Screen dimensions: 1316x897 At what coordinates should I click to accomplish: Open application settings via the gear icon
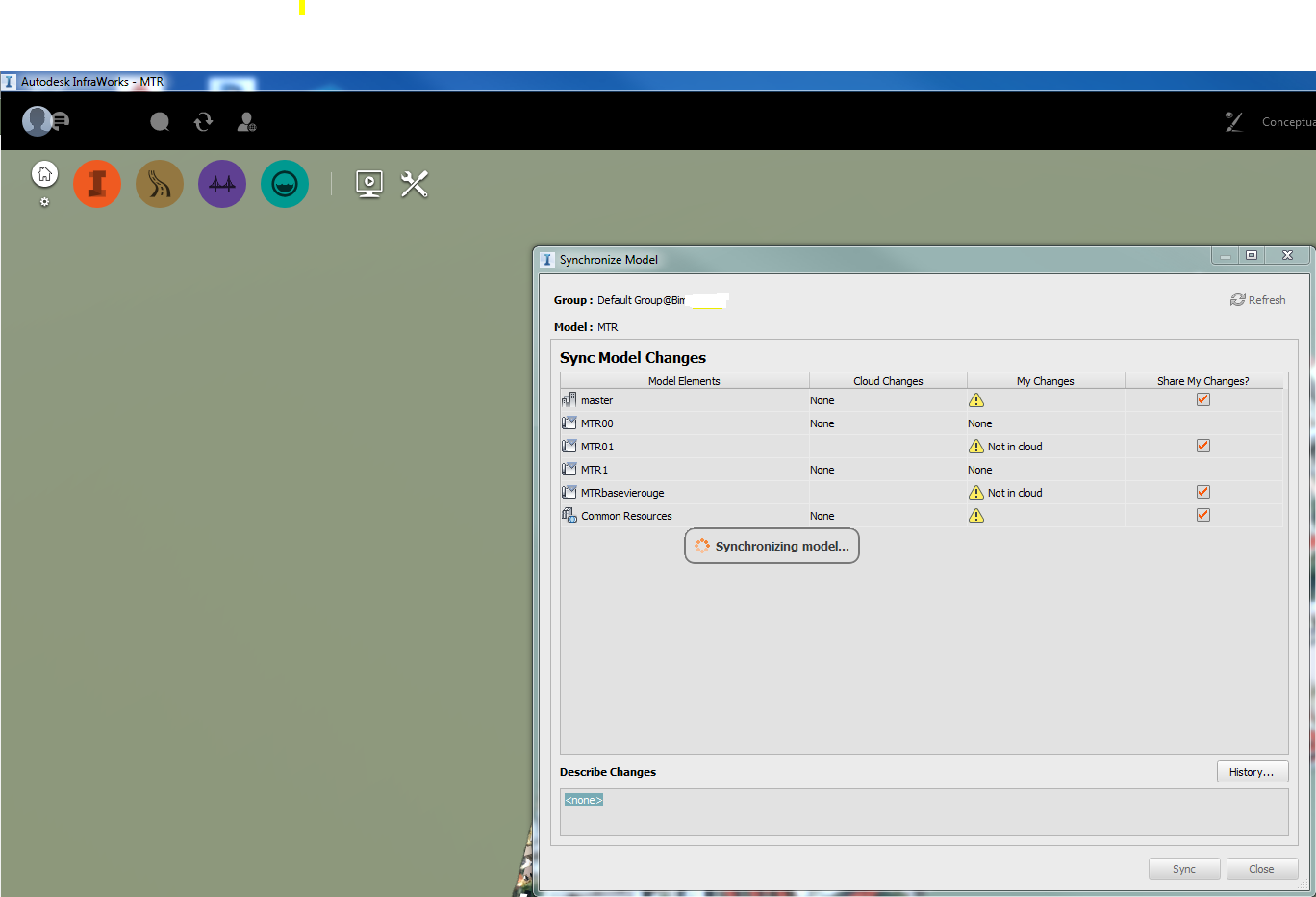point(43,202)
